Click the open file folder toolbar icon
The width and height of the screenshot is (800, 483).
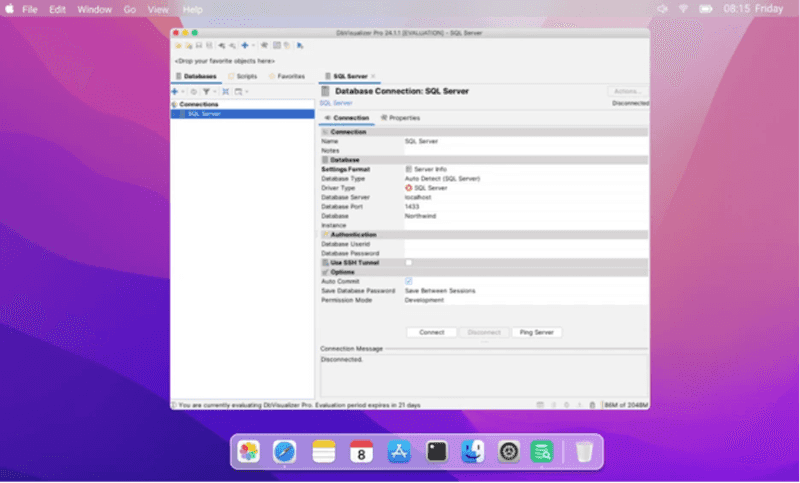[179, 46]
